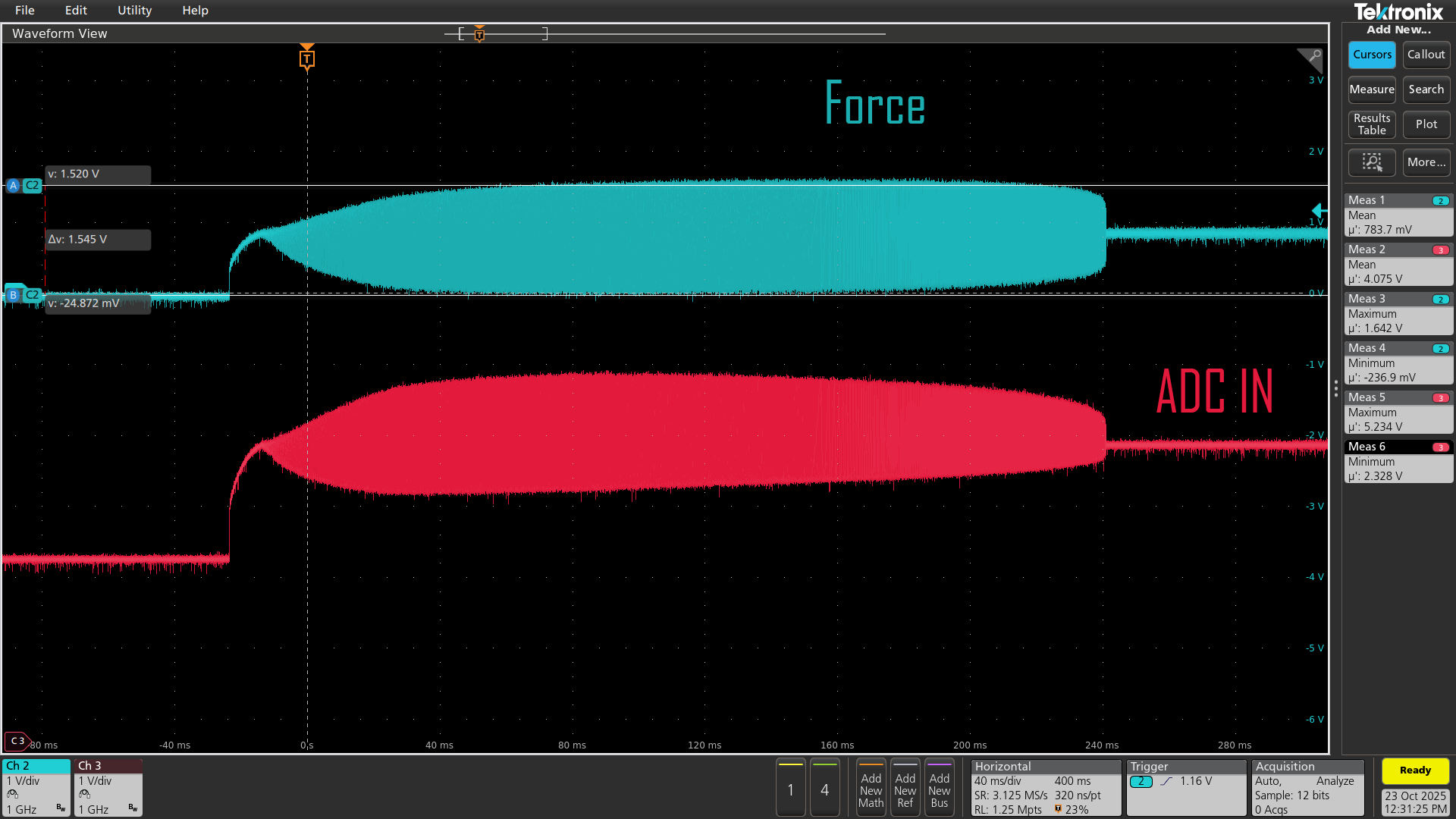Click the delta v 1.545 V readout
Screen dimensions: 1456x819
98,240
